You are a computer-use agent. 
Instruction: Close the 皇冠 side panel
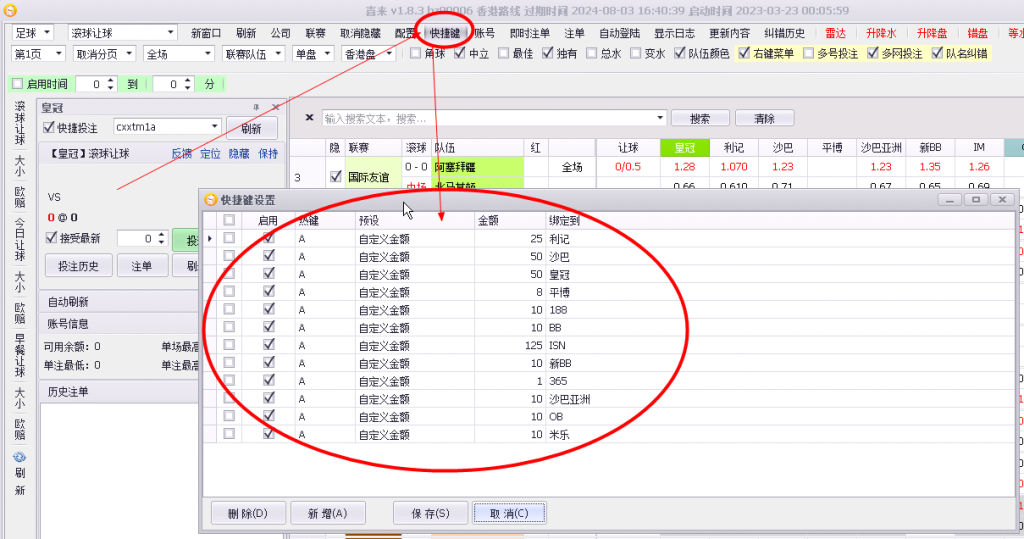(276, 107)
